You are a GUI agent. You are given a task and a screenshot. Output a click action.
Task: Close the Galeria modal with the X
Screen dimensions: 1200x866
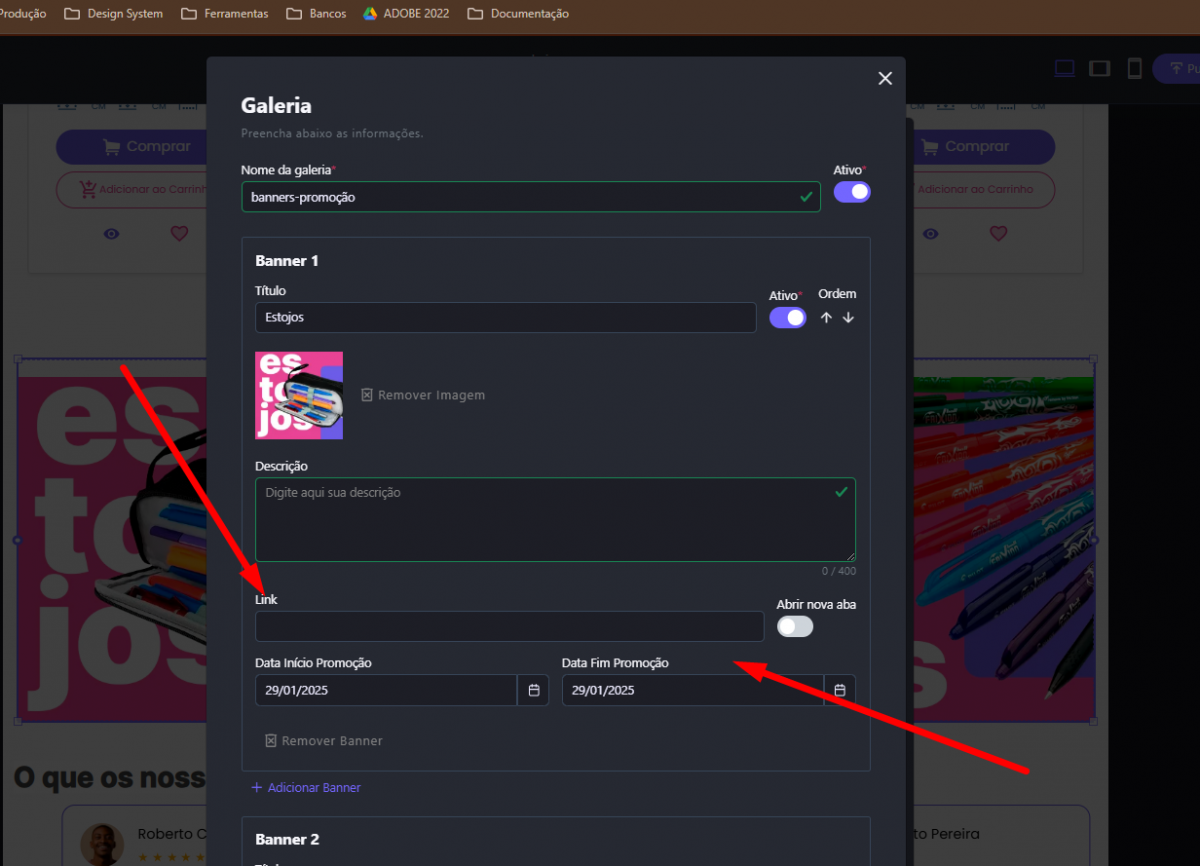click(x=884, y=79)
